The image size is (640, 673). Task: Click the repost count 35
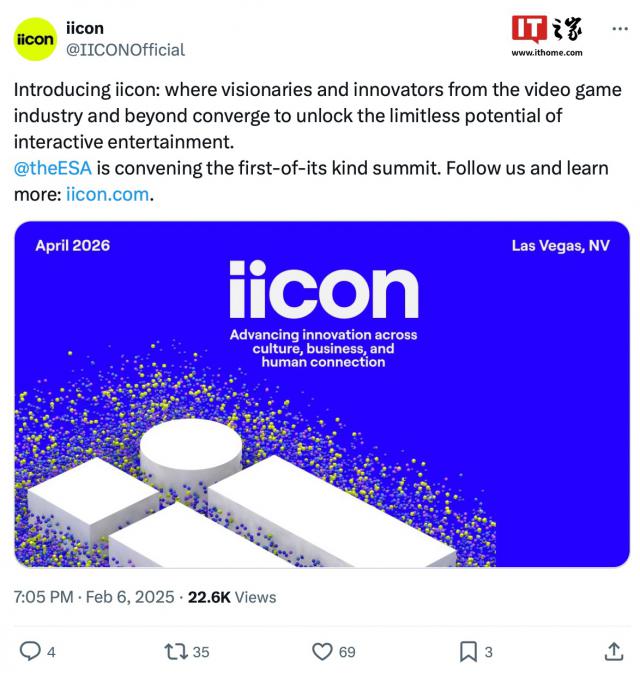[x=201, y=652]
